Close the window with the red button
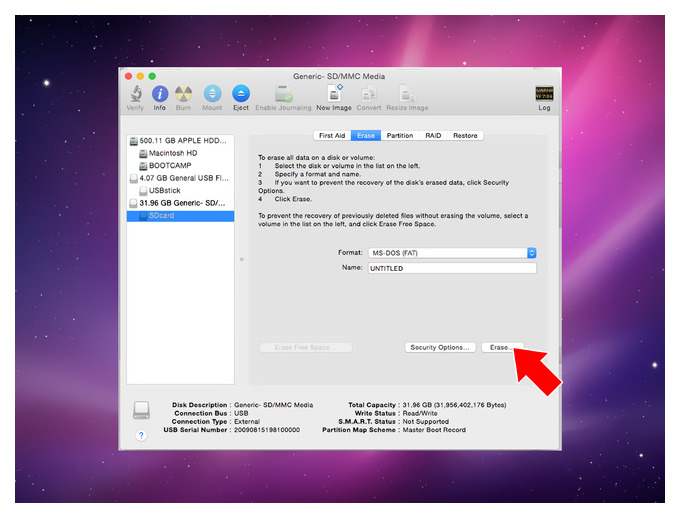680x518 pixels. (x=128, y=76)
